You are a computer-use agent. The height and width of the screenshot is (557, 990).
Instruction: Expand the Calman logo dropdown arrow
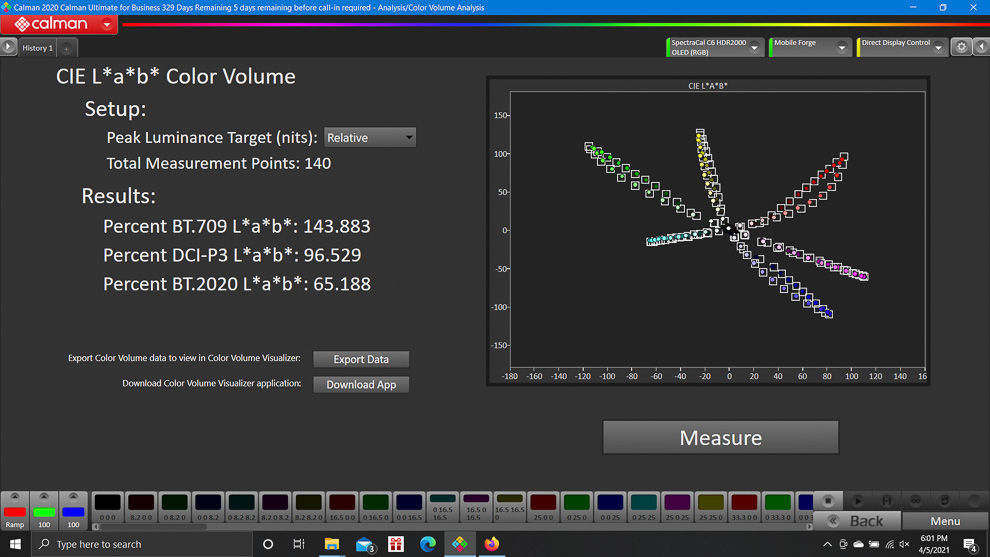click(x=107, y=25)
